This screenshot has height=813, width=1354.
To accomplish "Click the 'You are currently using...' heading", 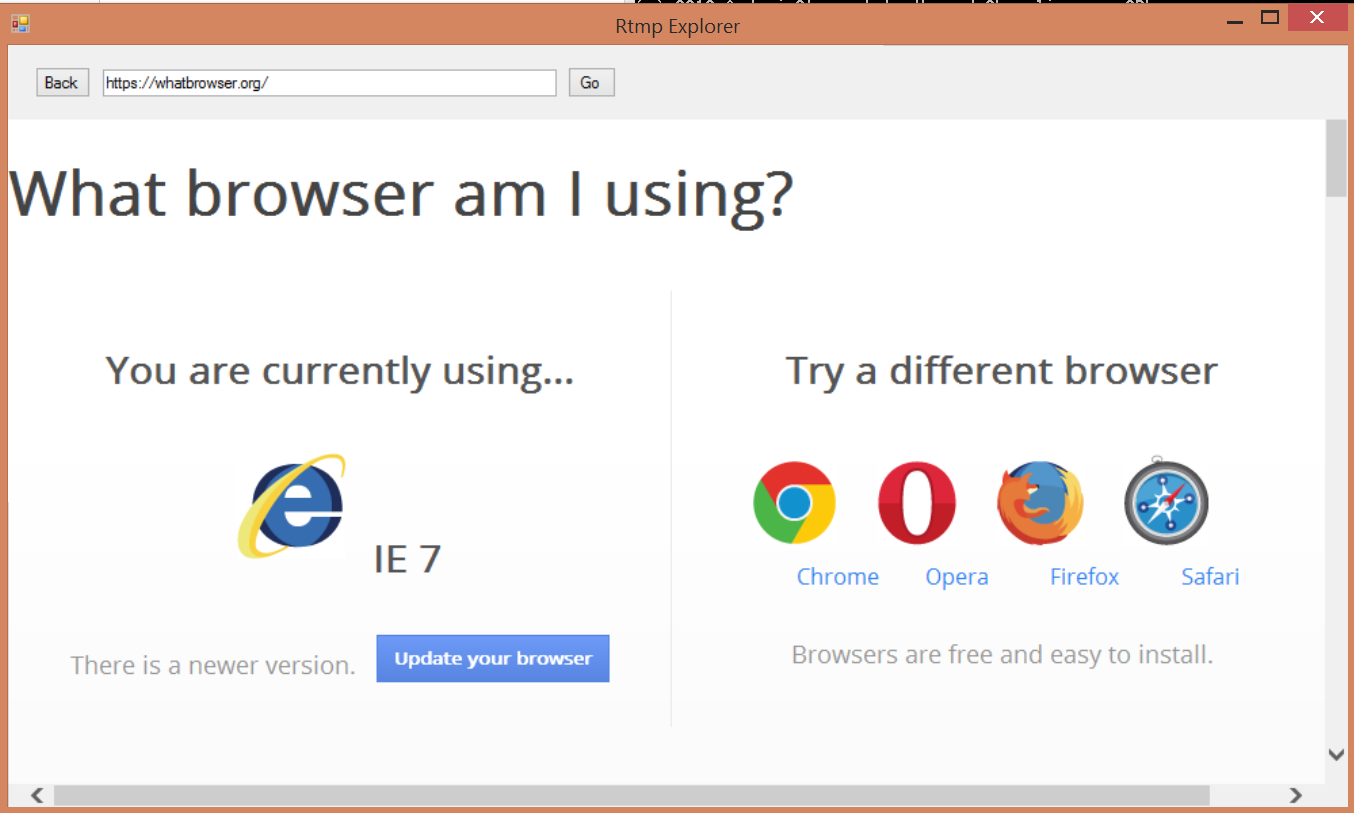I will click(x=340, y=371).
